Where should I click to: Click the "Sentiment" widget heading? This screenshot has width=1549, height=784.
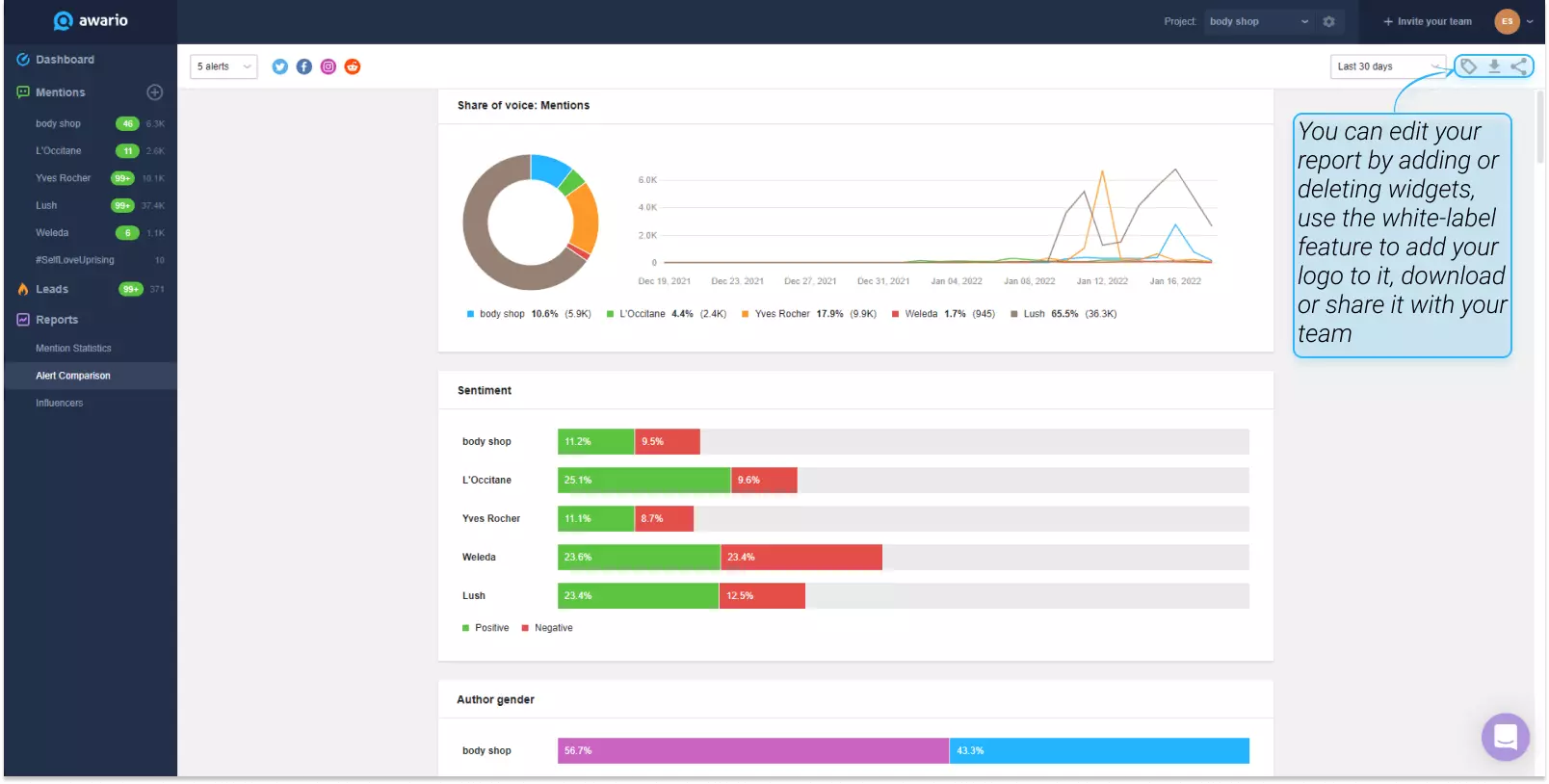click(x=485, y=391)
